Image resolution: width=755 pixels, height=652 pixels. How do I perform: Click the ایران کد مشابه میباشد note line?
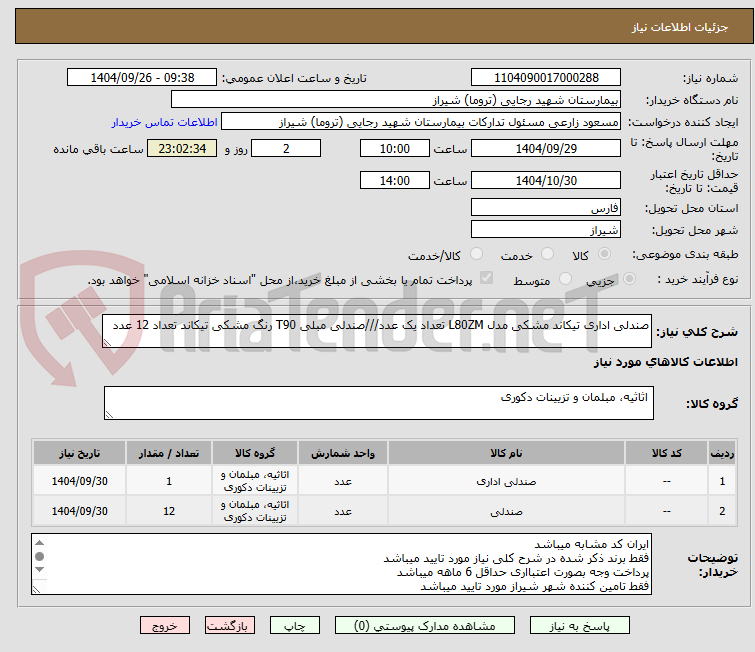click(x=592, y=544)
